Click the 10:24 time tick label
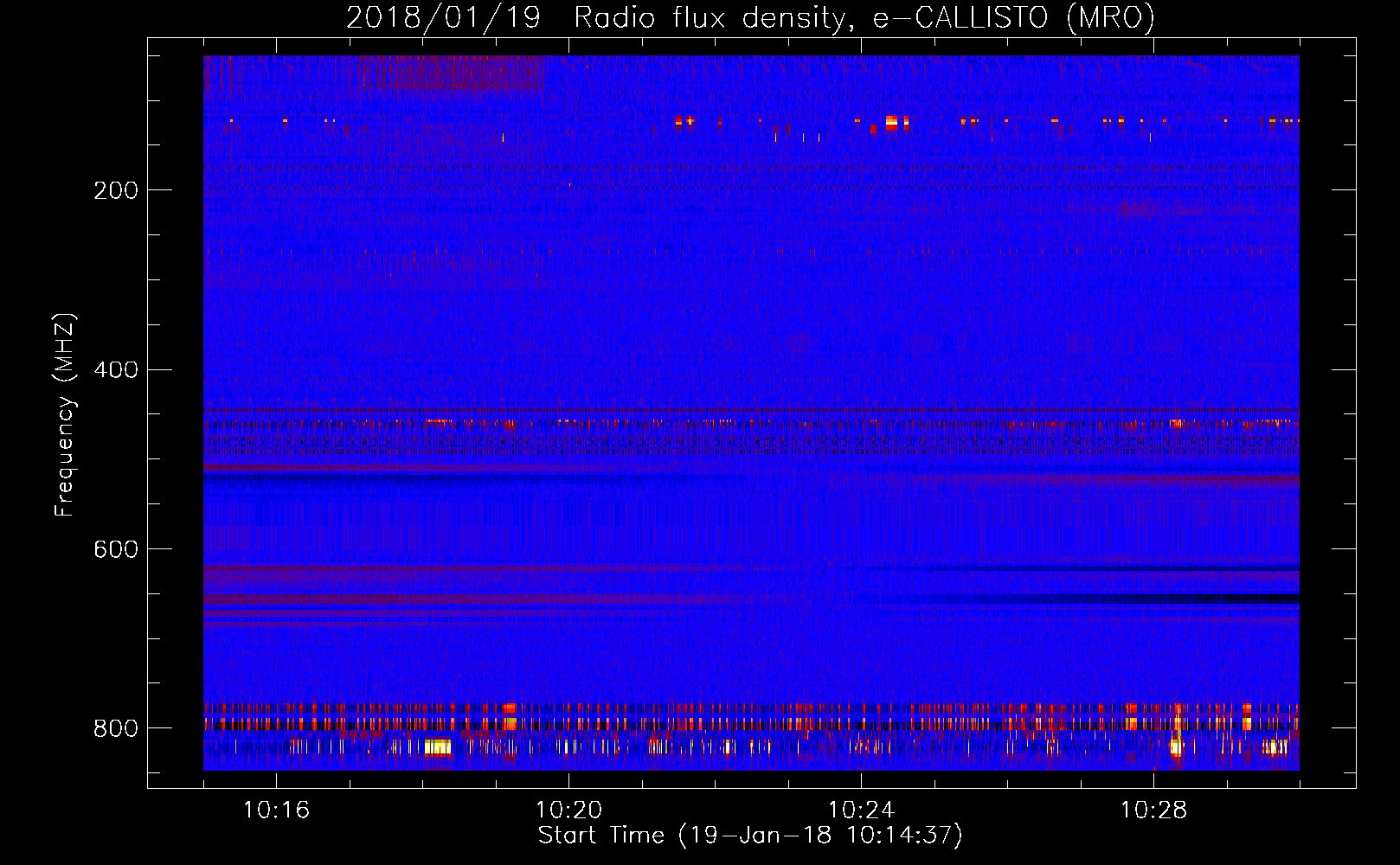This screenshot has width=1400, height=865. click(x=861, y=811)
